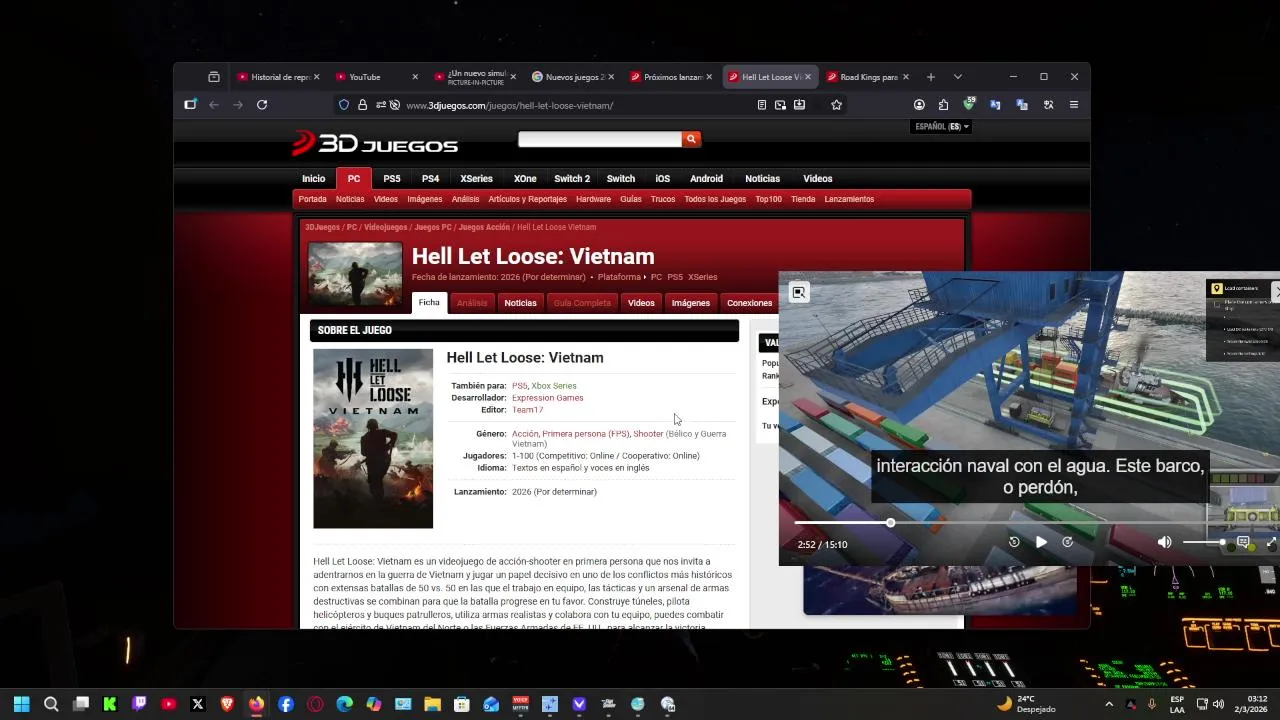
Task: Follow the Primera persona (FPS) genre link
Action: [x=585, y=434]
